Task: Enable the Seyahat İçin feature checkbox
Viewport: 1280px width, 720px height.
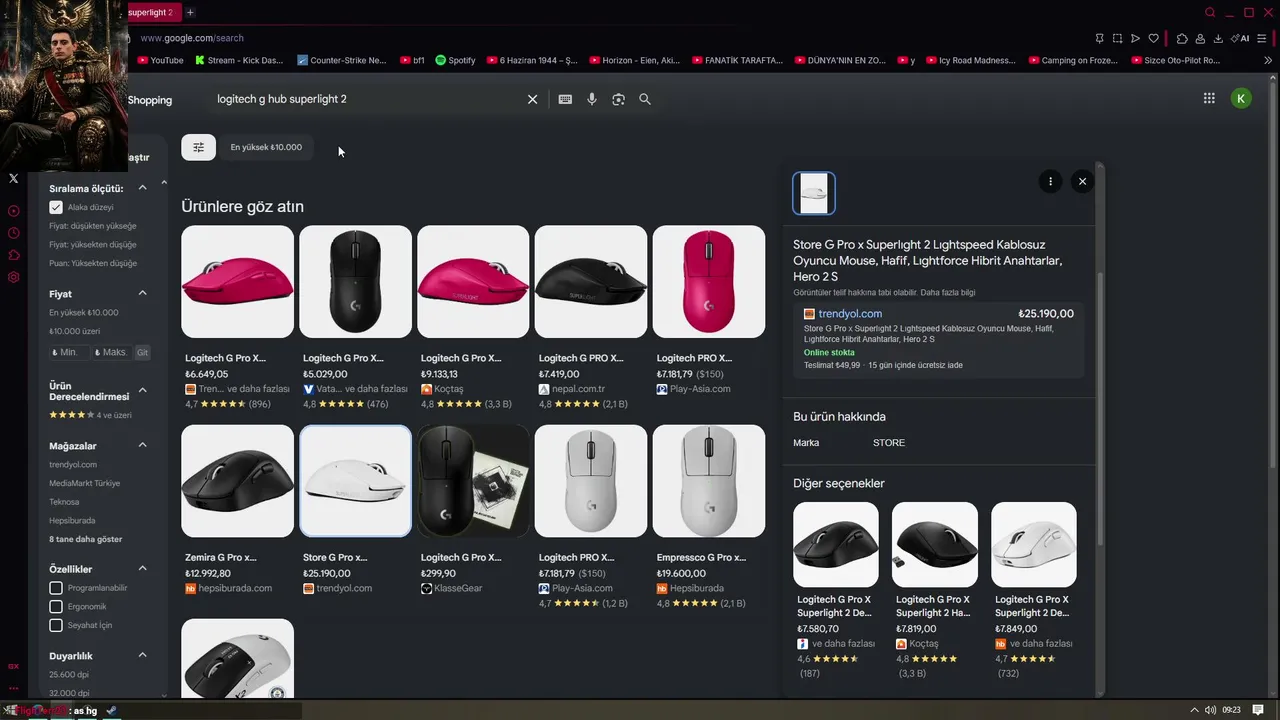Action: point(56,625)
